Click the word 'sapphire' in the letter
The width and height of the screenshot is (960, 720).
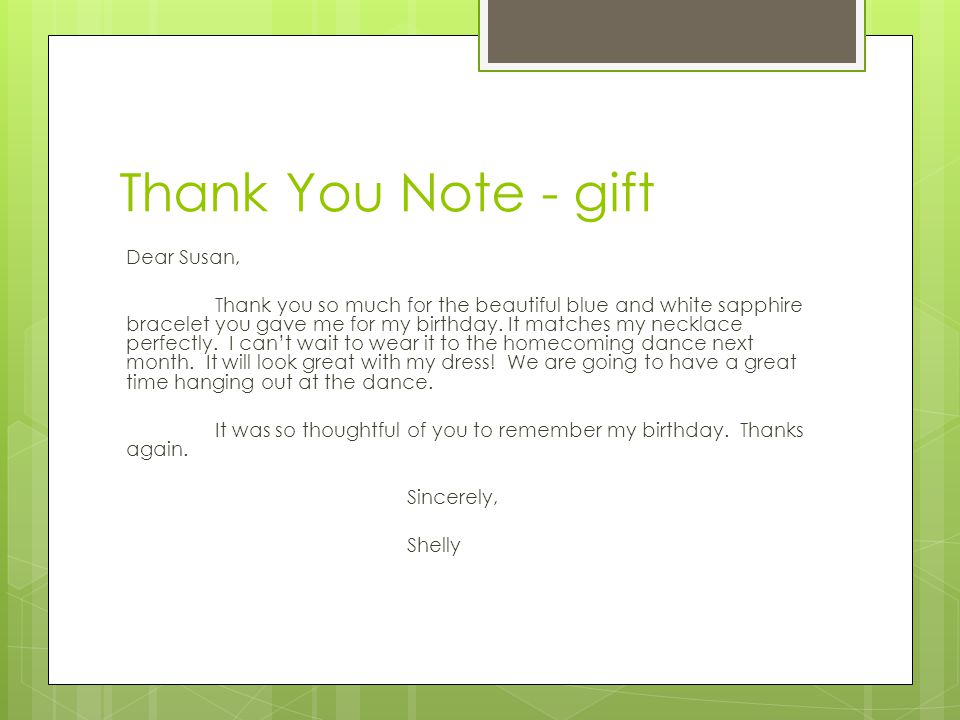click(x=760, y=306)
